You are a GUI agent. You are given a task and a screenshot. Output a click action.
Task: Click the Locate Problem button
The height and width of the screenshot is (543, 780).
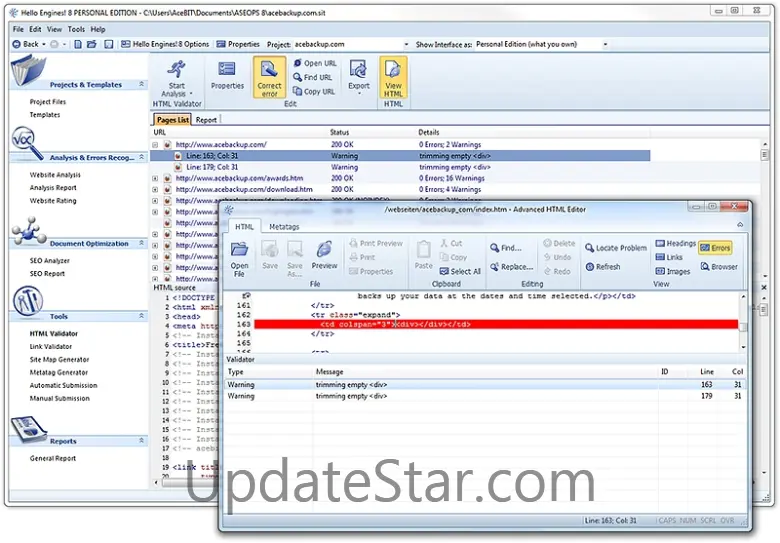(616, 248)
